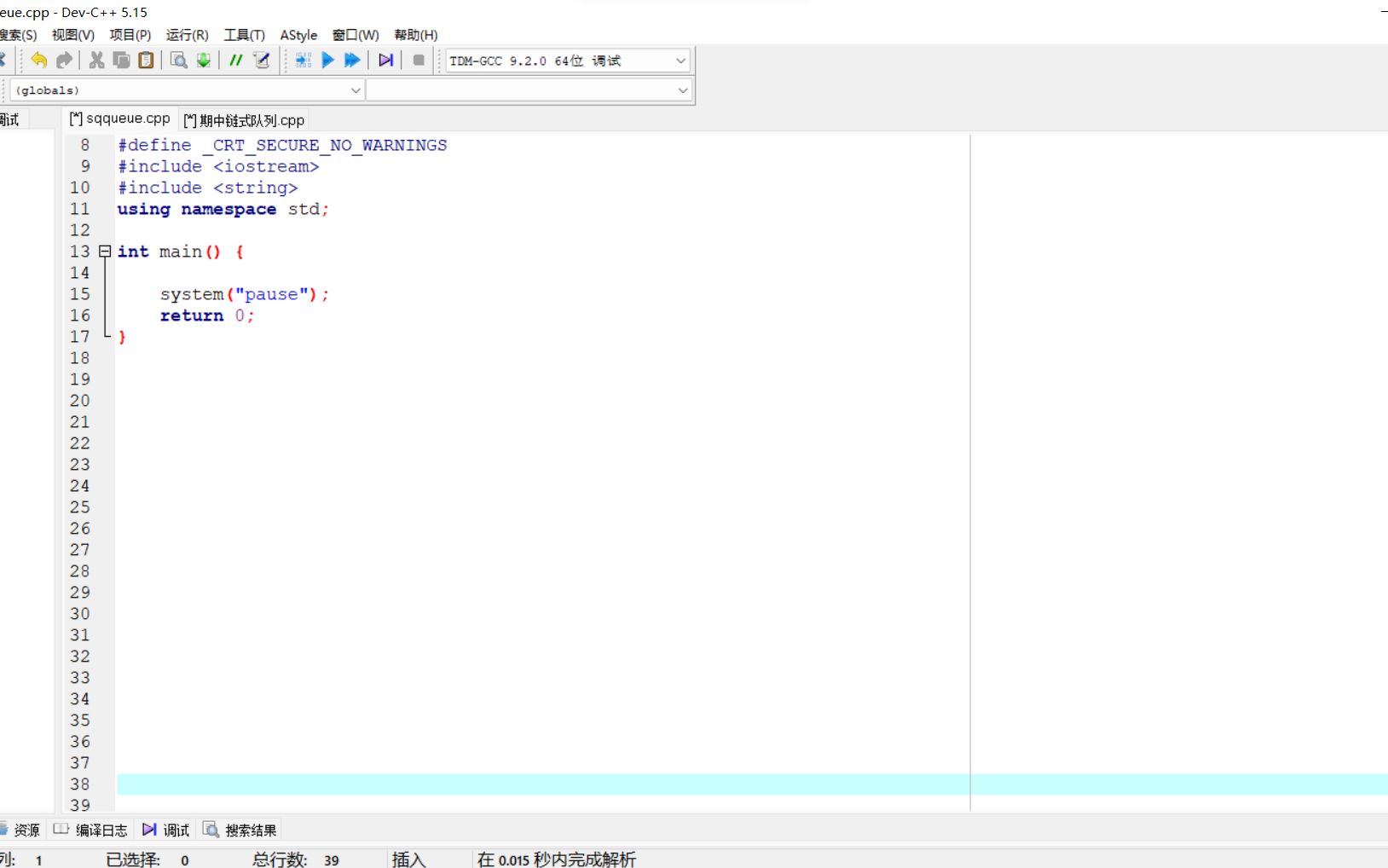Image resolution: width=1388 pixels, height=868 pixels.
Task: Click the Compile and Run double-arrow icon
Action: [352, 60]
